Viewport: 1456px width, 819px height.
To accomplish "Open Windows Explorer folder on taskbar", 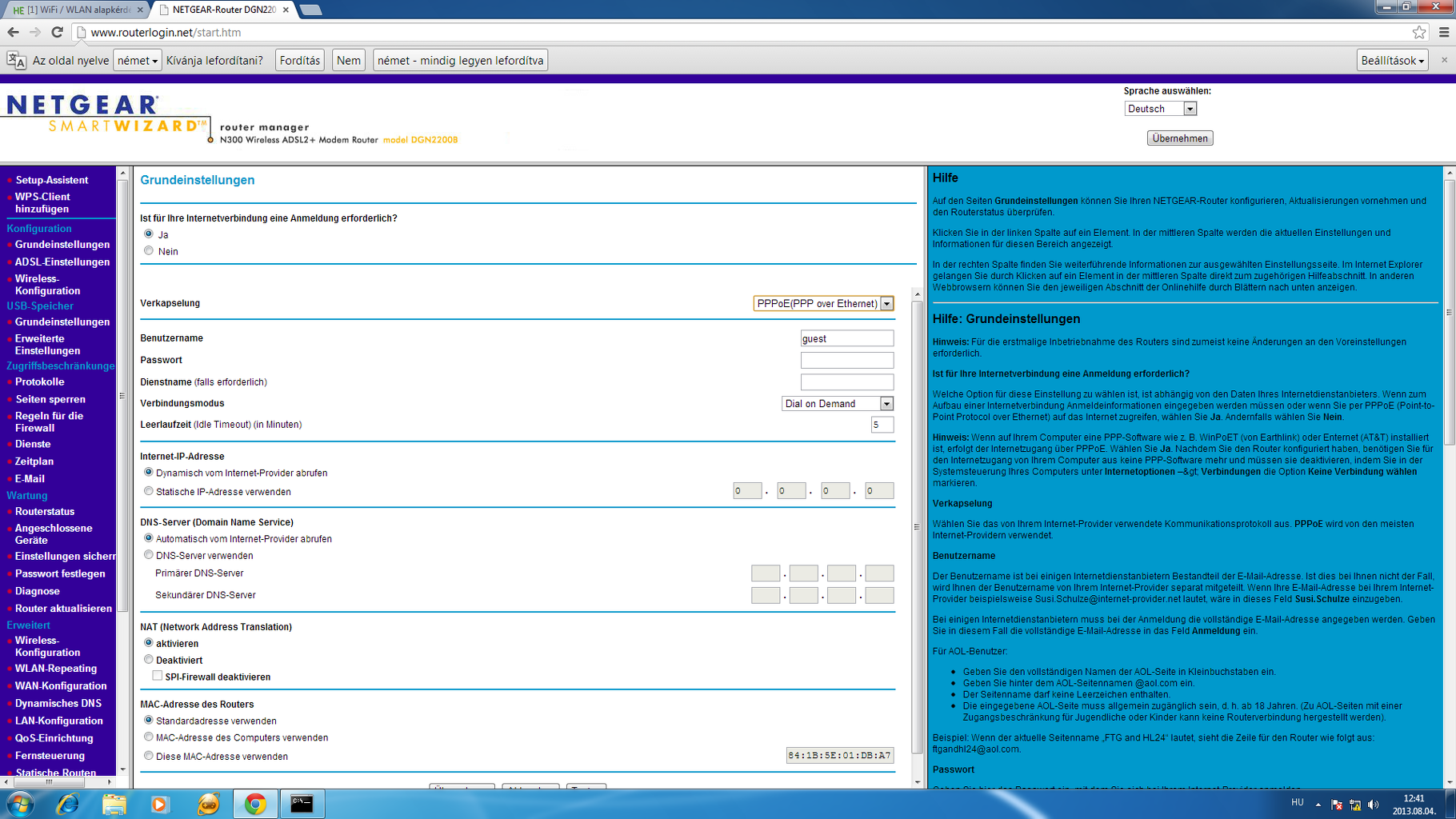I will coord(114,804).
